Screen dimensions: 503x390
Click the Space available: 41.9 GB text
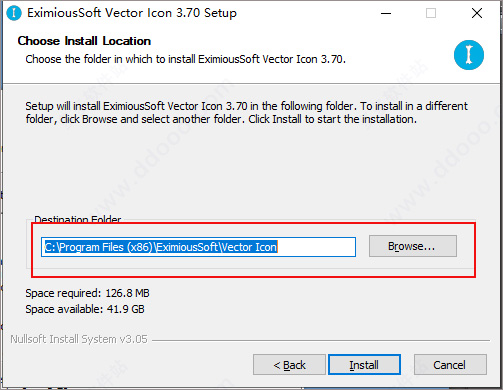click(85, 309)
